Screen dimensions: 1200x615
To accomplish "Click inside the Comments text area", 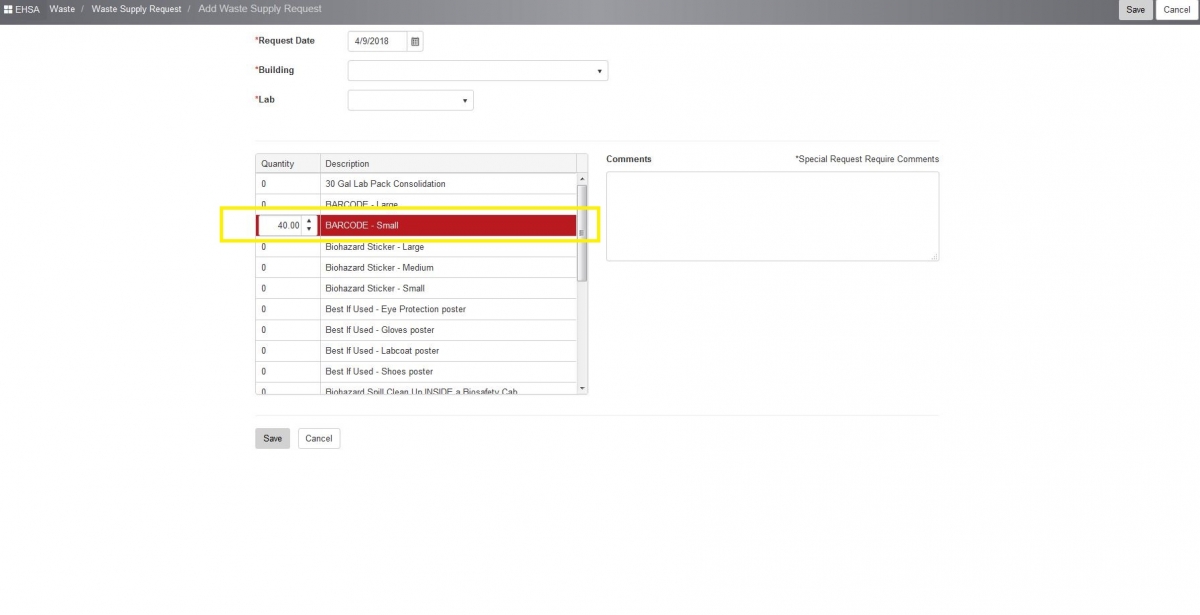I will click(x=773, y=215).
